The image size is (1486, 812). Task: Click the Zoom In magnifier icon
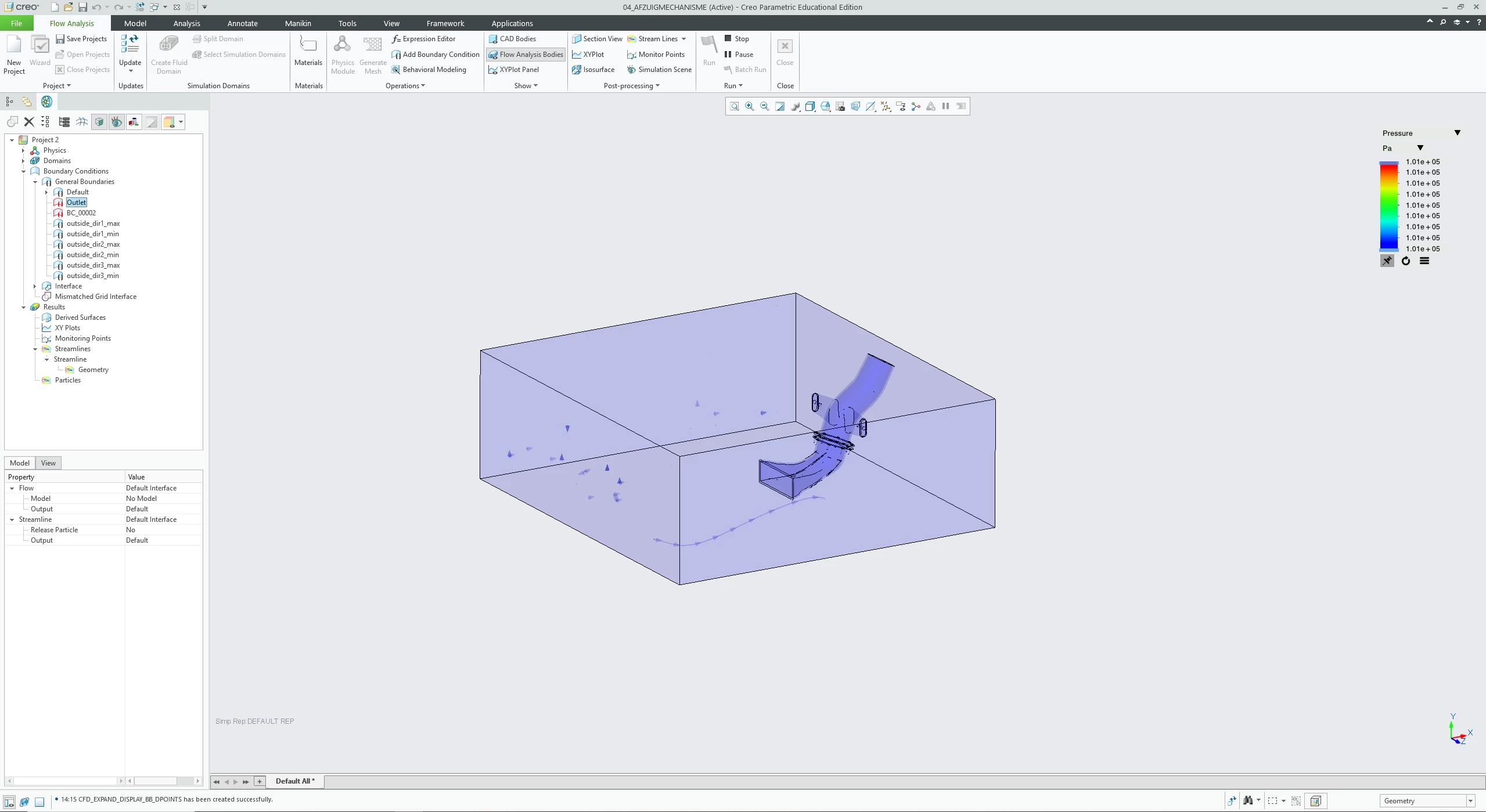tap(749, 106)
